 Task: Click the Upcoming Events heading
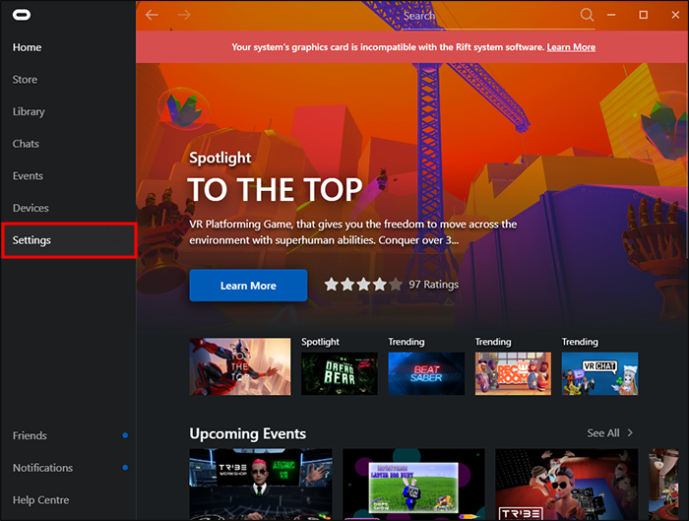pyautogui.click(x=248, y=434)
